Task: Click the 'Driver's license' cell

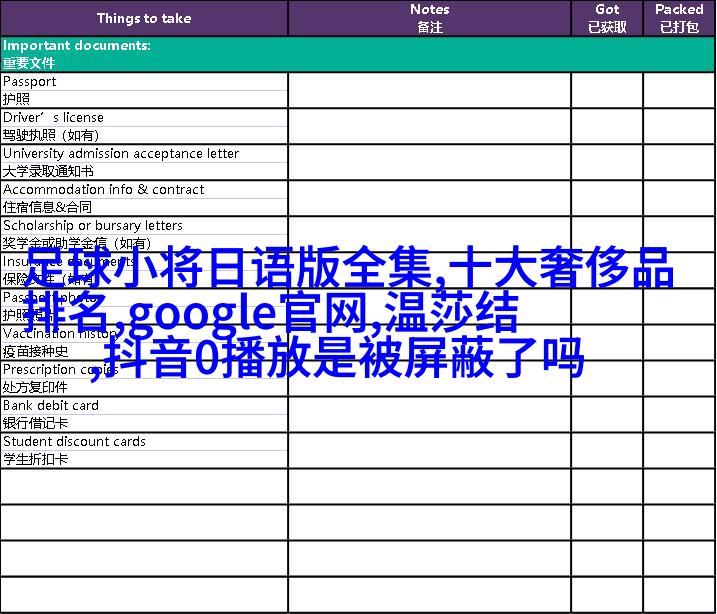Action: 144,117
